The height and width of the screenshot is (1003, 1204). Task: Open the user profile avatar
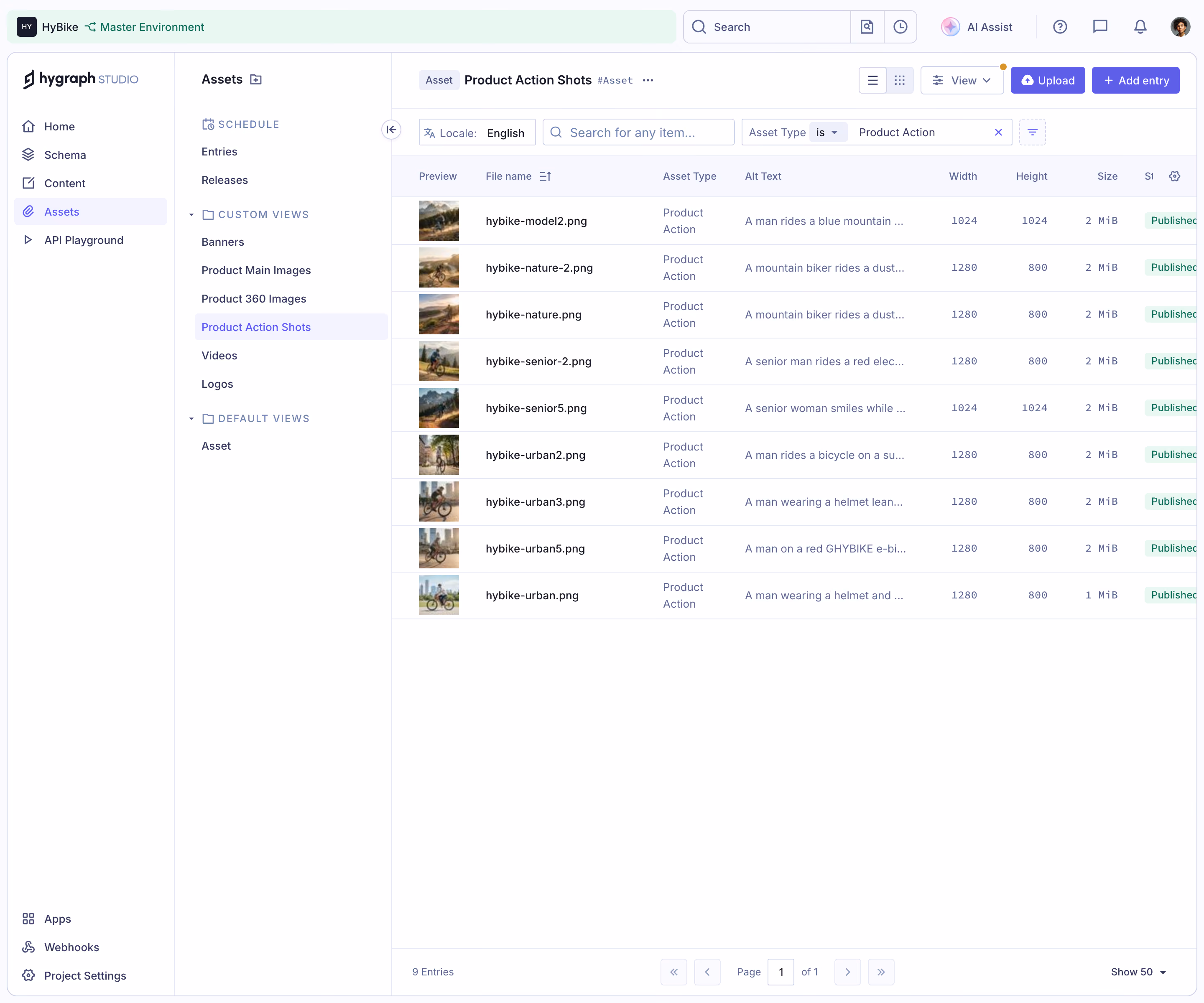click(x=1180, y=27)
